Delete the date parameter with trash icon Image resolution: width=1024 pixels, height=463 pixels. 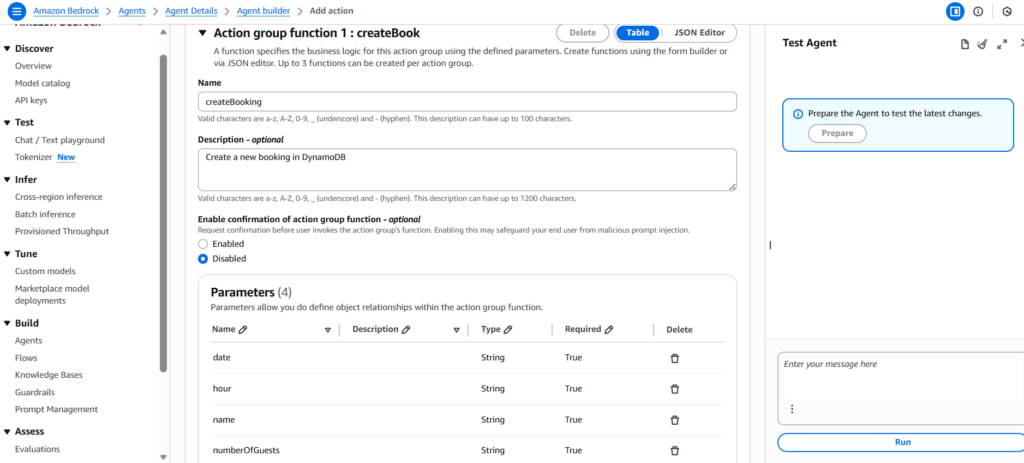(674, 358)
